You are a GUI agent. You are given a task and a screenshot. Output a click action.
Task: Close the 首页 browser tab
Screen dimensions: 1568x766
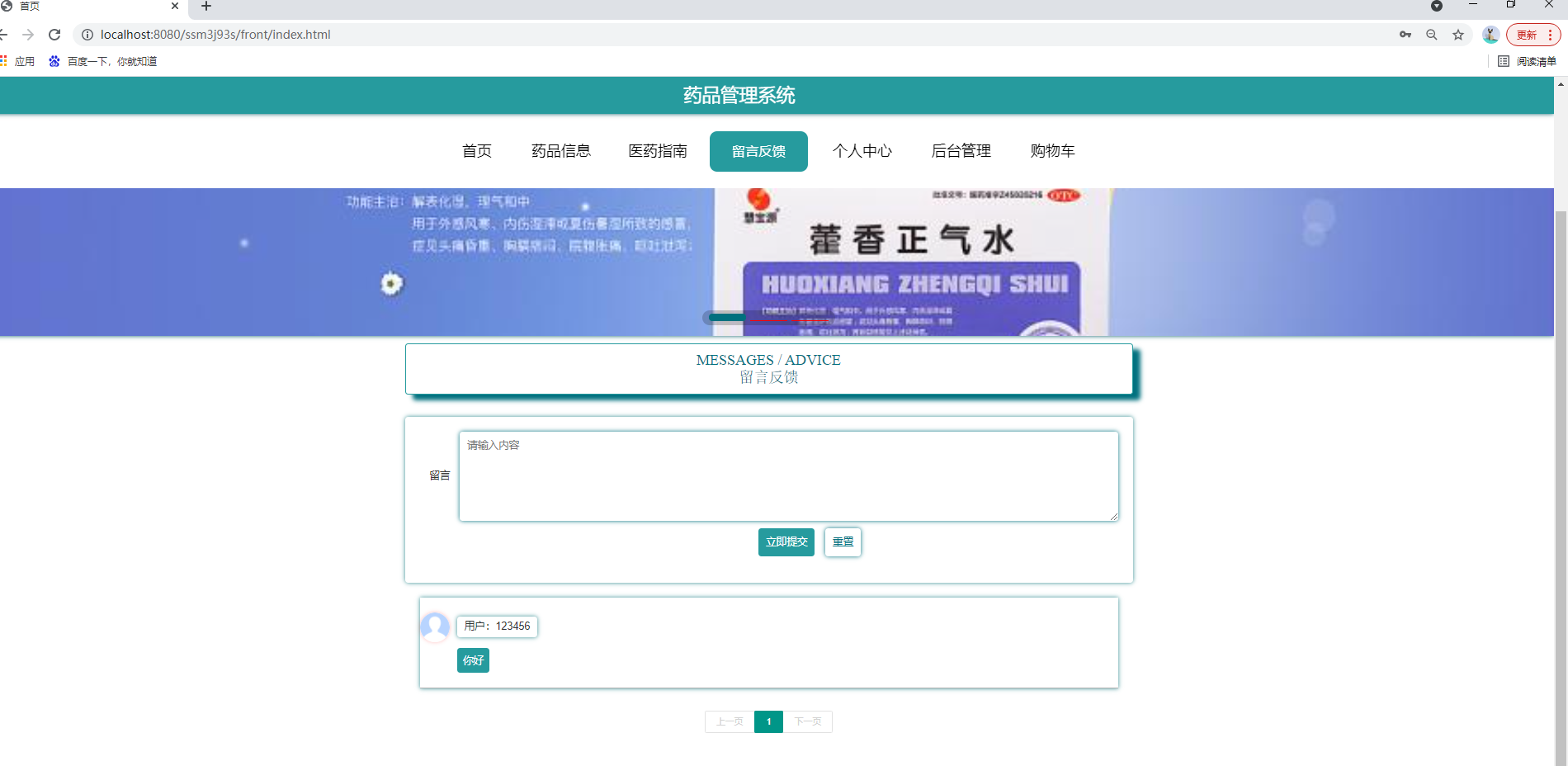click(x=175, y=6)
